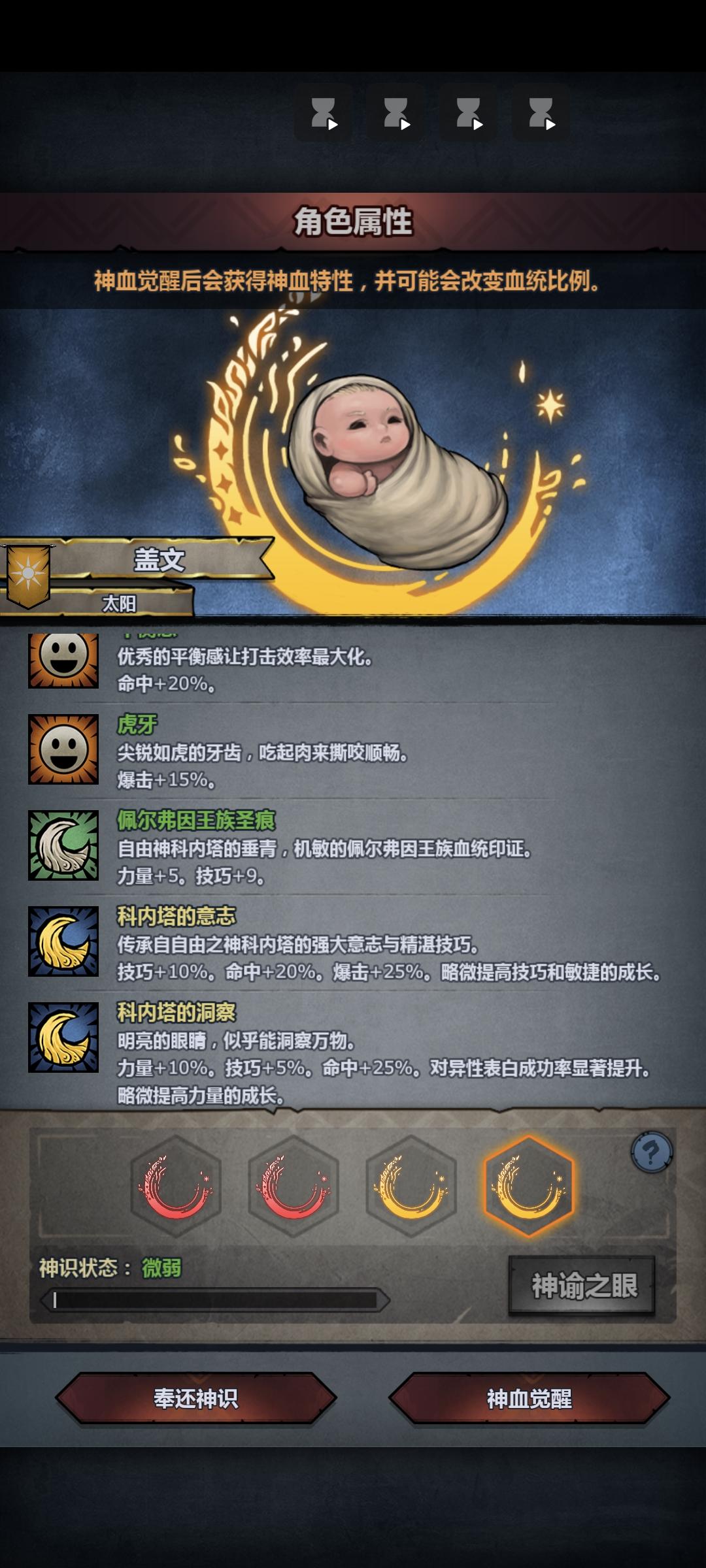Click the fourth hourglass speed icon
Viewport: 706px width, 1568px height.
point(541,113)
